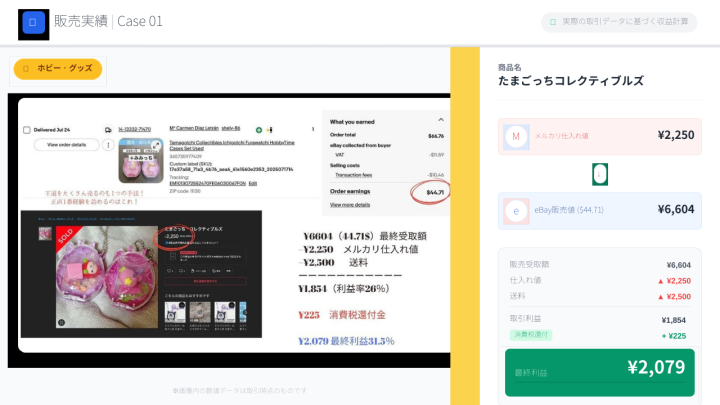720x405 pixels.
Task: Click the green arrow icon between price cards
Action: click(599, 174)
